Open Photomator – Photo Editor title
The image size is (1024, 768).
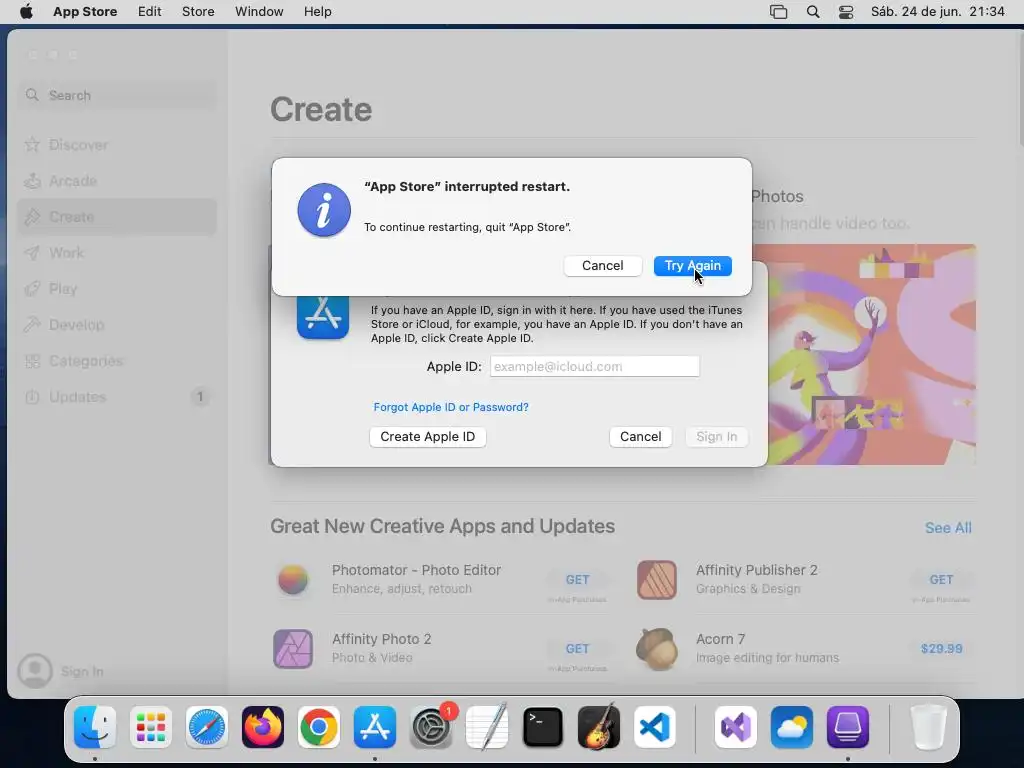416,570
